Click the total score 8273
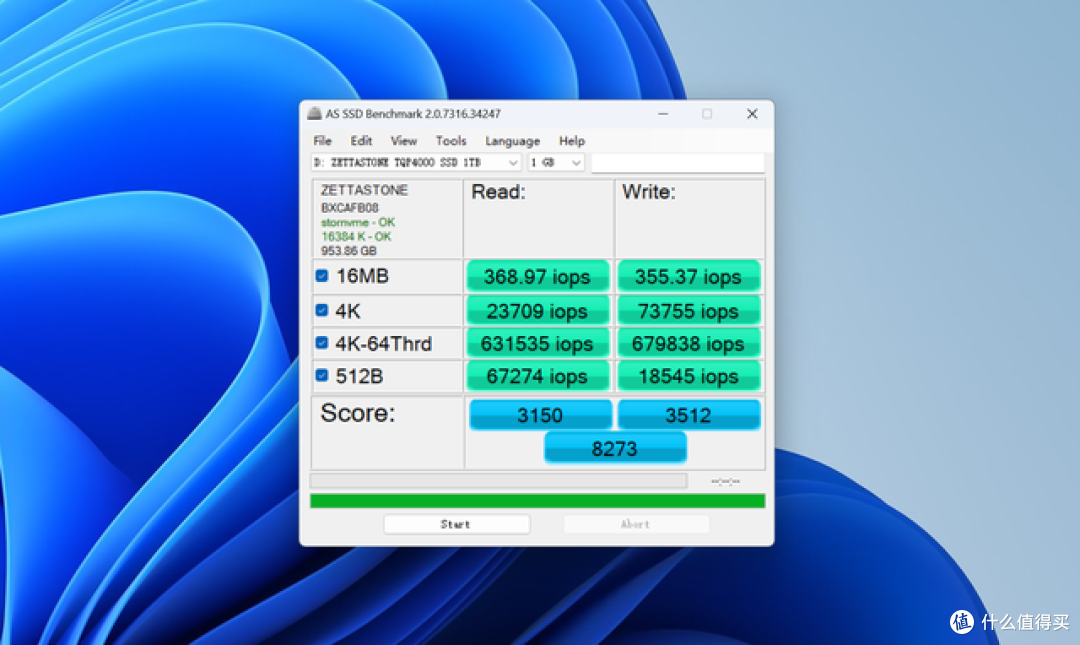This screenshot has height=645, width=1080. click(615, 449)
